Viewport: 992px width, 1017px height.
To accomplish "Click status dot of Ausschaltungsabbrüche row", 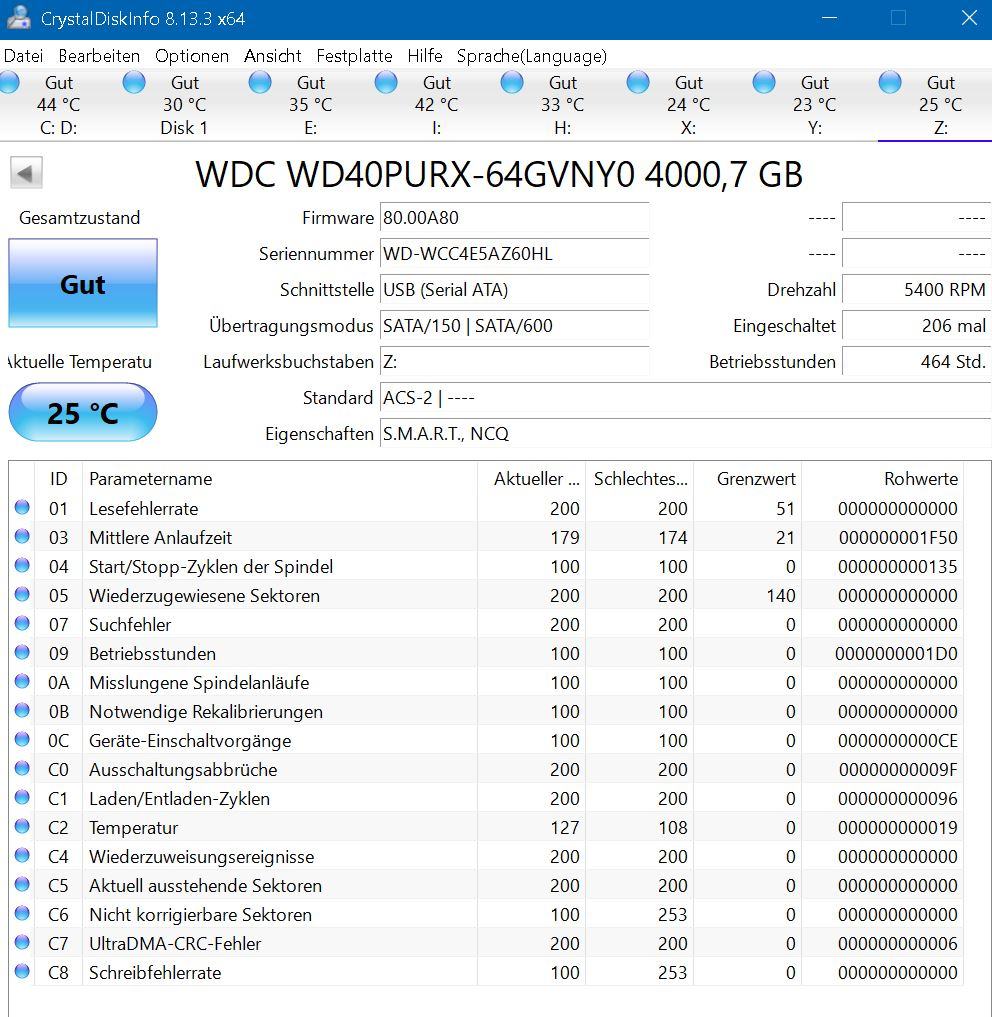I will click(x=22, y=768).
